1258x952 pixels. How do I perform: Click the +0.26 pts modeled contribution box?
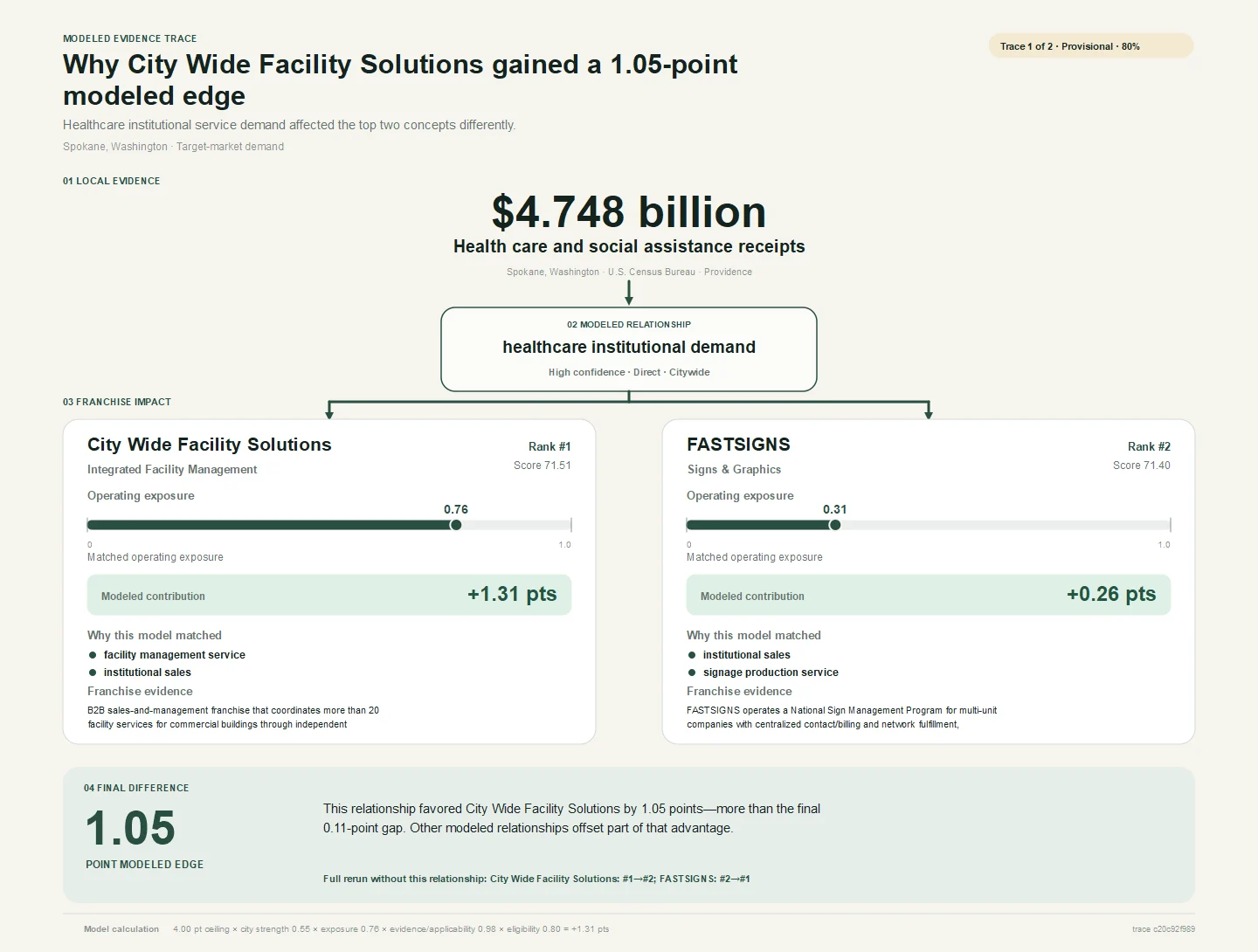[929, 595]
